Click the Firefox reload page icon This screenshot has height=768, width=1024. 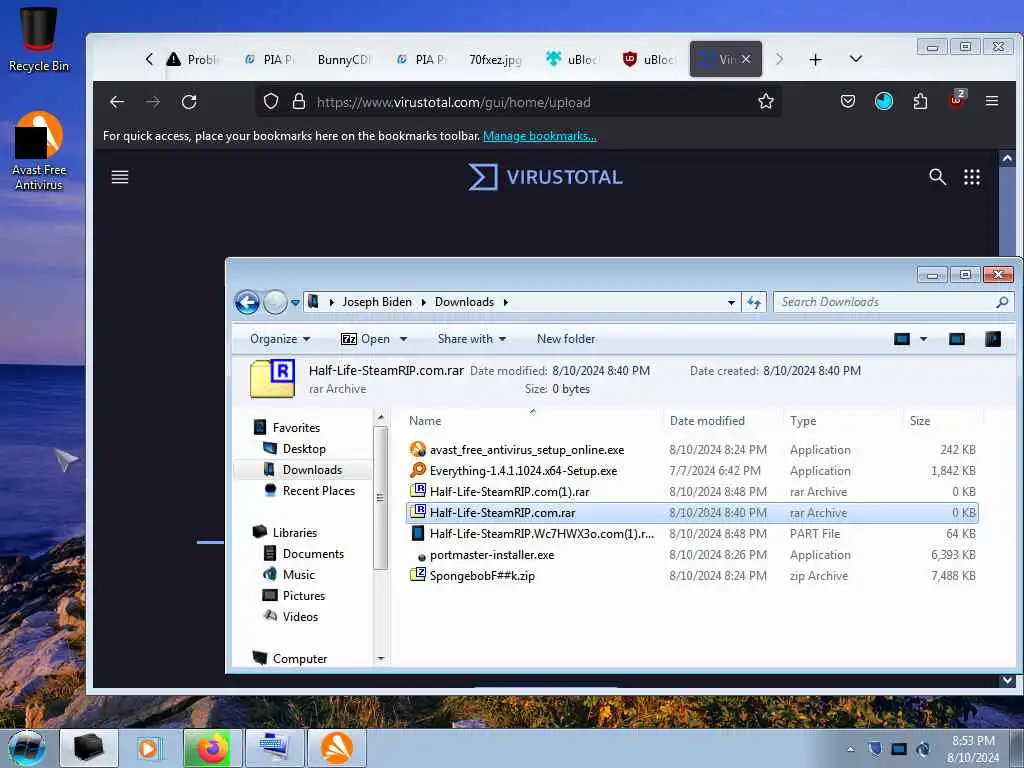(189, 102)
